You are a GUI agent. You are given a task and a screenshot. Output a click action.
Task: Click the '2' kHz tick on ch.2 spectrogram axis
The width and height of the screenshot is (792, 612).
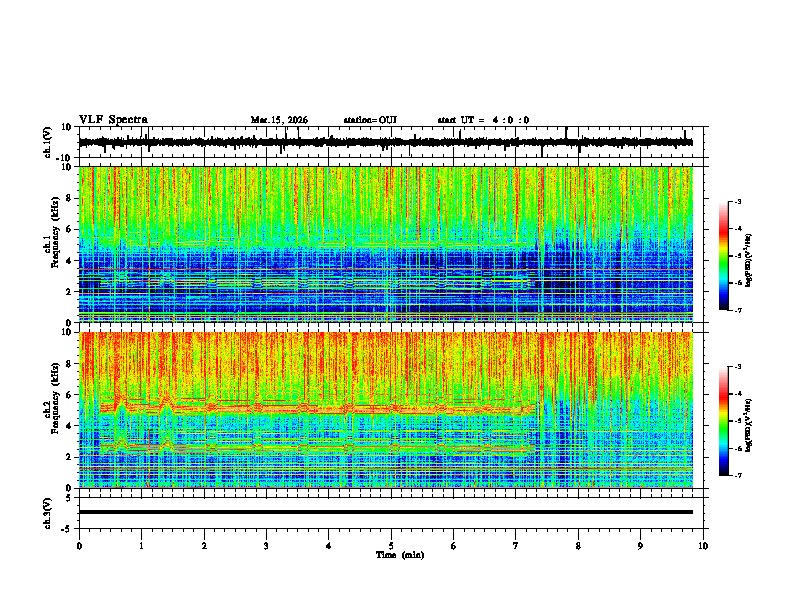[x=69, y=457]
